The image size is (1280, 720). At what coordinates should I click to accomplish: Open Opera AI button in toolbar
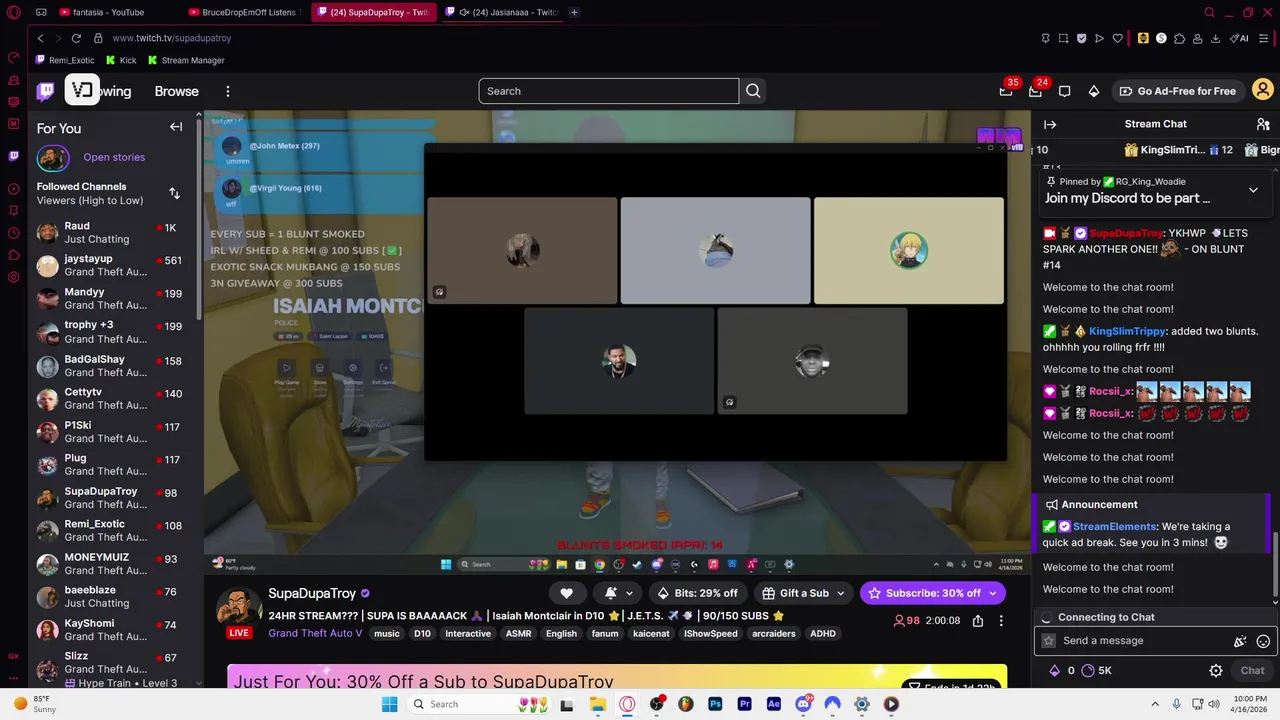tap(1240, 38)
